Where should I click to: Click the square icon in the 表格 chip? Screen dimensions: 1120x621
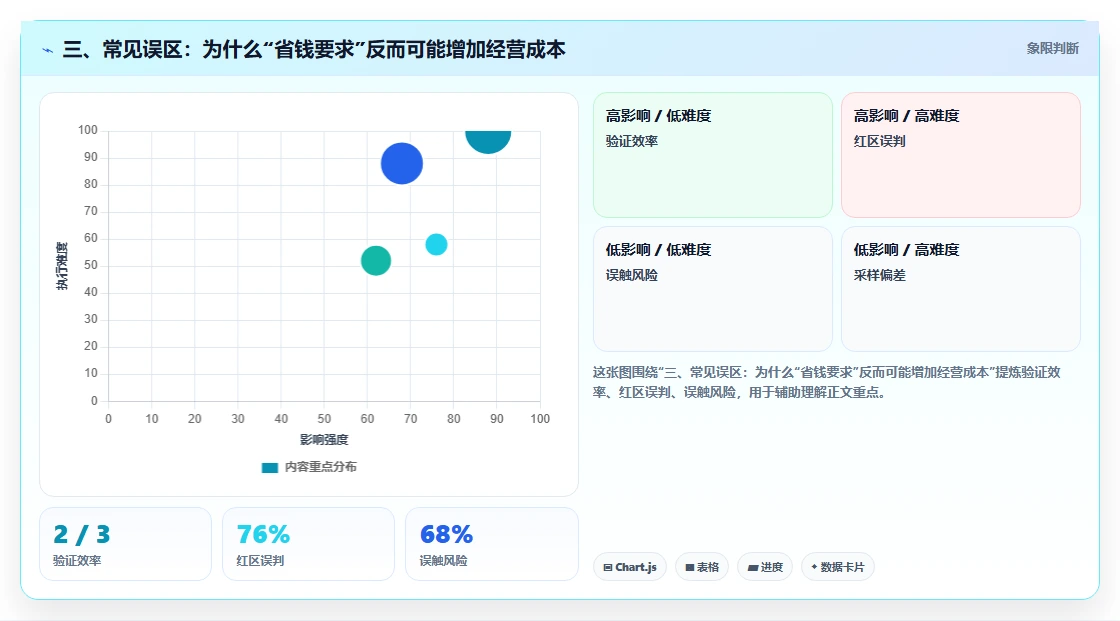pos(690,567)
